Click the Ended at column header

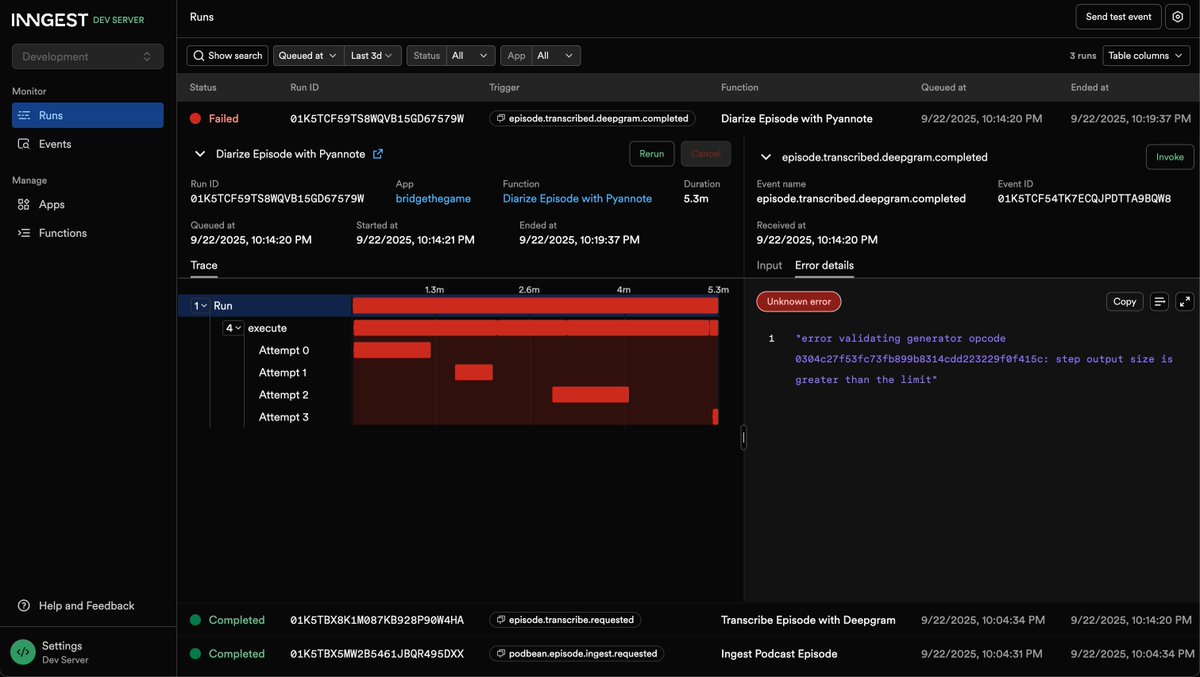point(1089,87)
